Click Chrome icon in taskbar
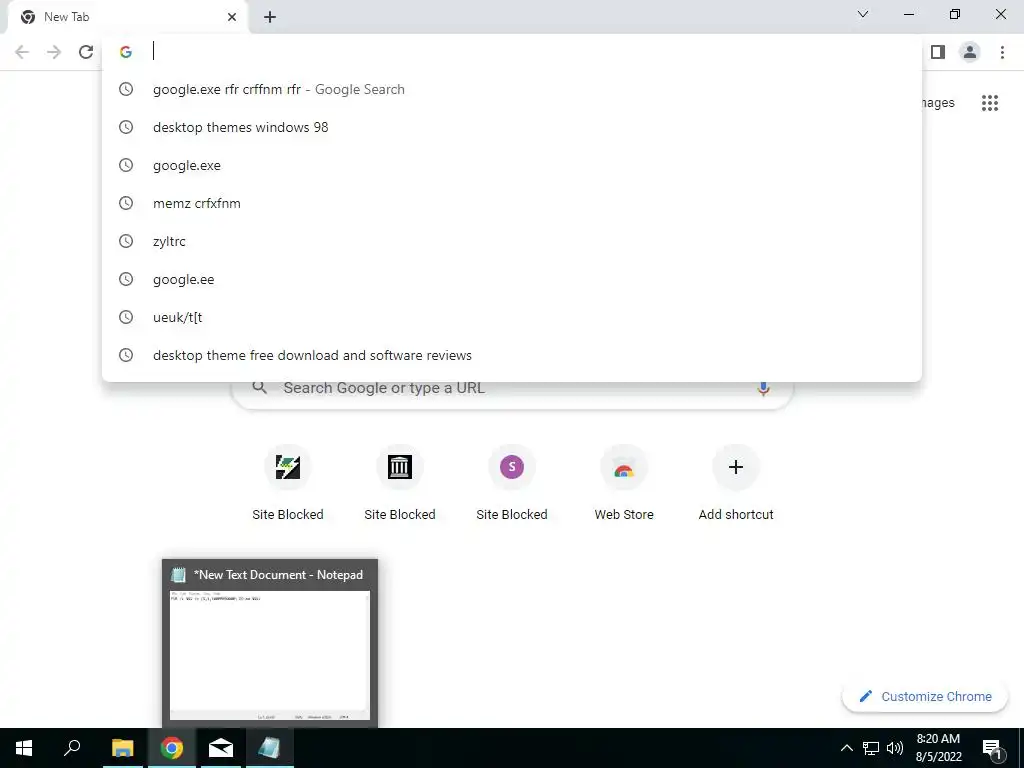This screenshot has height=768, width=1024. pyautogui.click(x=172, y=748)
